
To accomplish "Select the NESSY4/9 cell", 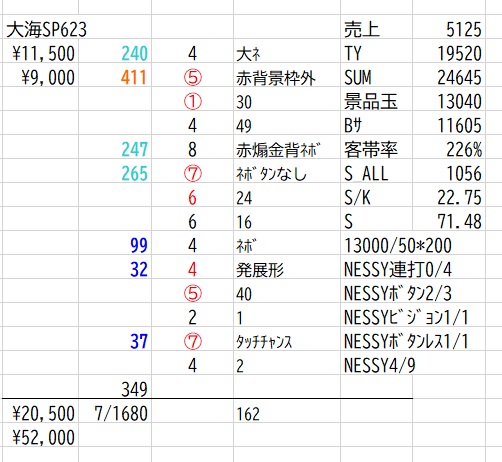I will click(x=380, y=366).
